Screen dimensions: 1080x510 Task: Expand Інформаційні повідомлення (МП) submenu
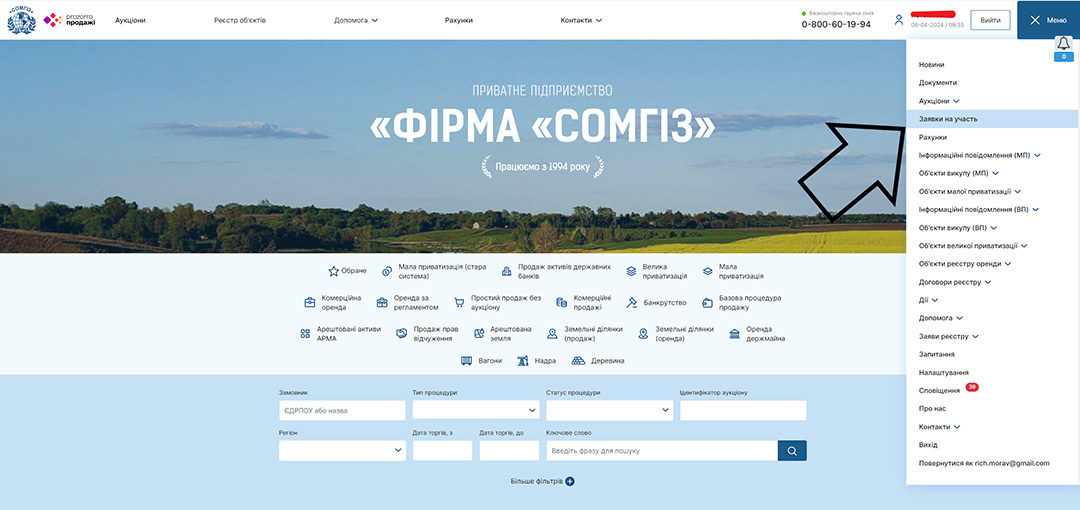pyautogui.click(x=979, y=155)
